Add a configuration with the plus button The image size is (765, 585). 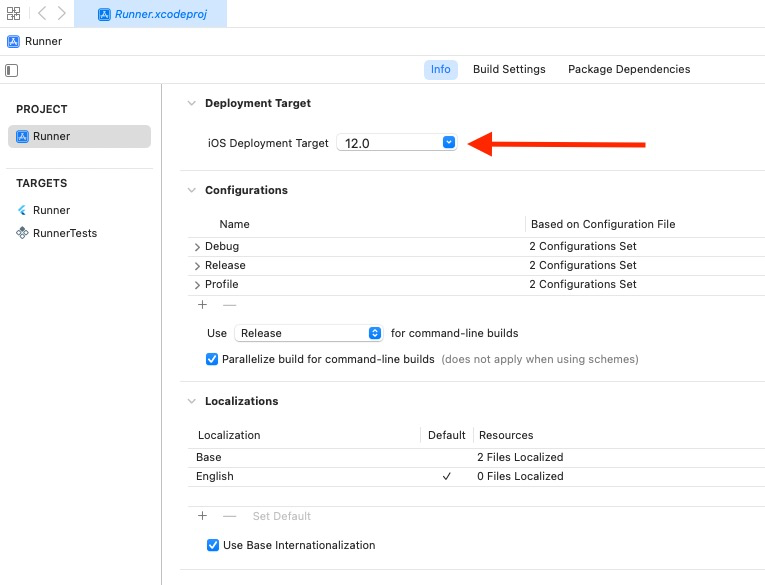[202, 305]
